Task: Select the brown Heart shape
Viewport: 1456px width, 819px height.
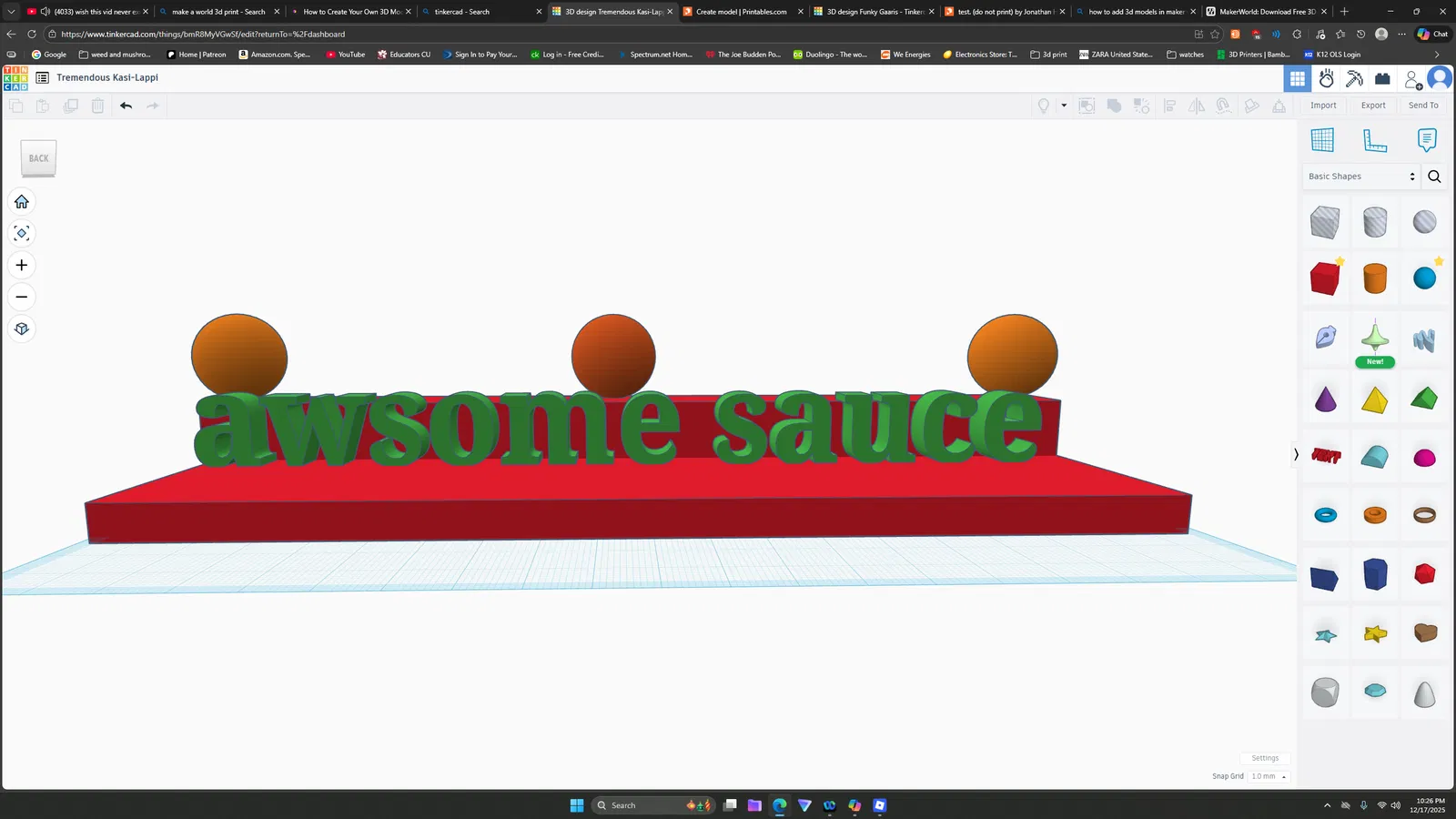Action: [x=1425, y=632]
